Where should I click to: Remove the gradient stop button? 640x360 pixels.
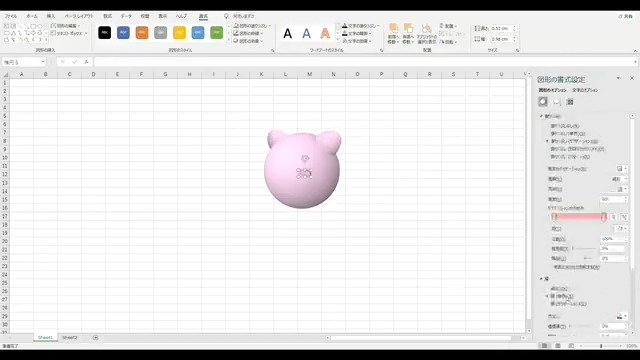pos(623,218)
